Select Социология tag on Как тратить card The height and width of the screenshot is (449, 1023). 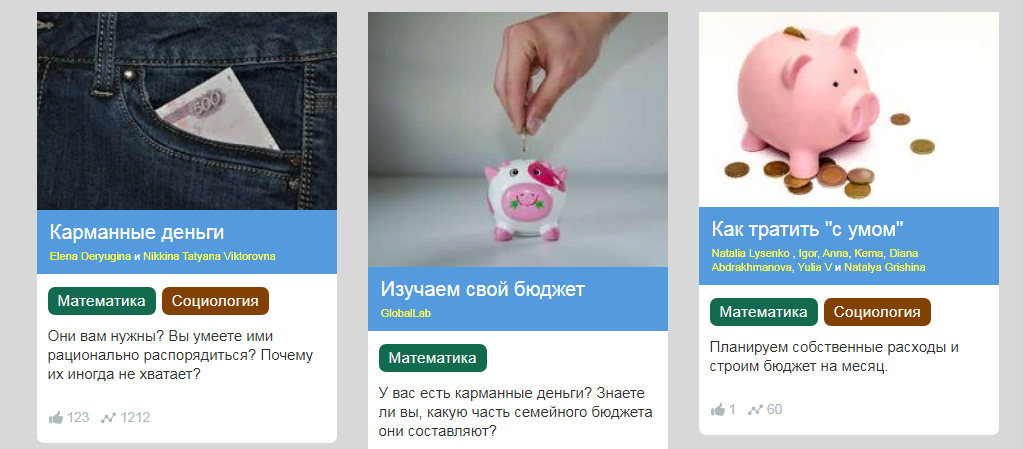point(878,312)
